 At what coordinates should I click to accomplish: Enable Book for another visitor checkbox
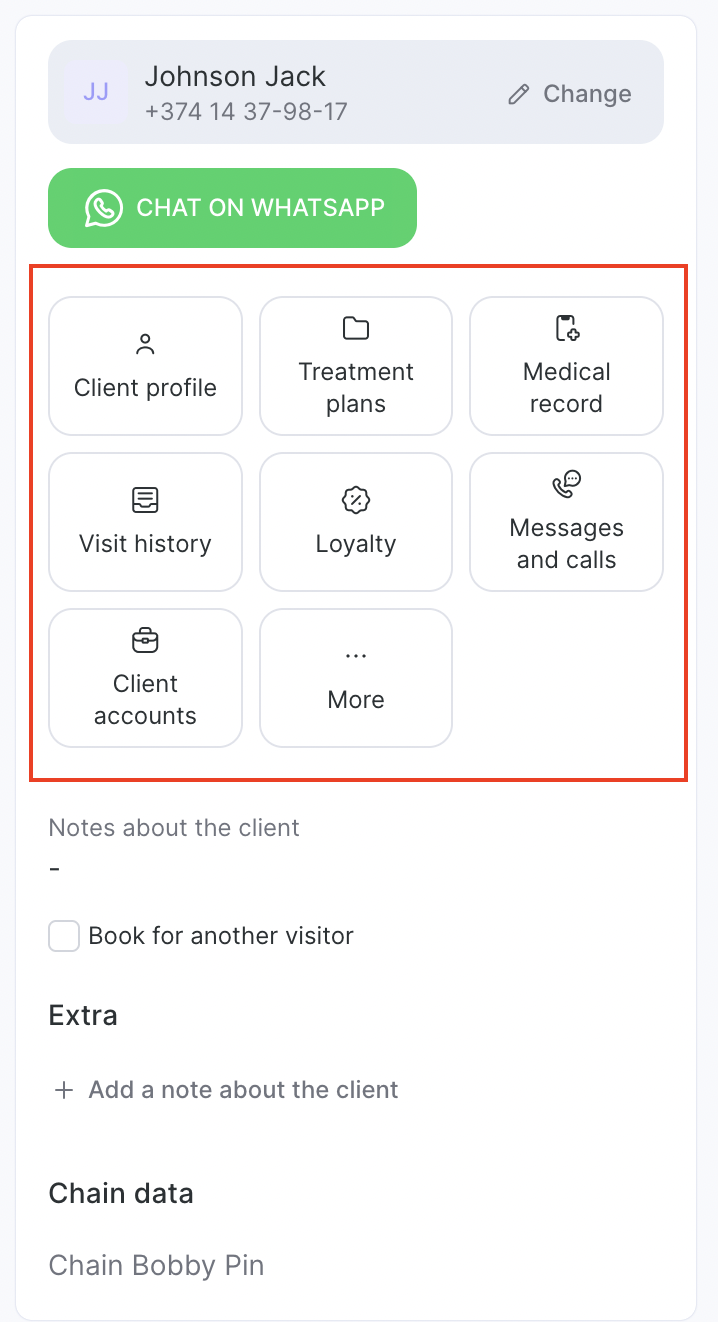(x=64, y=937)
